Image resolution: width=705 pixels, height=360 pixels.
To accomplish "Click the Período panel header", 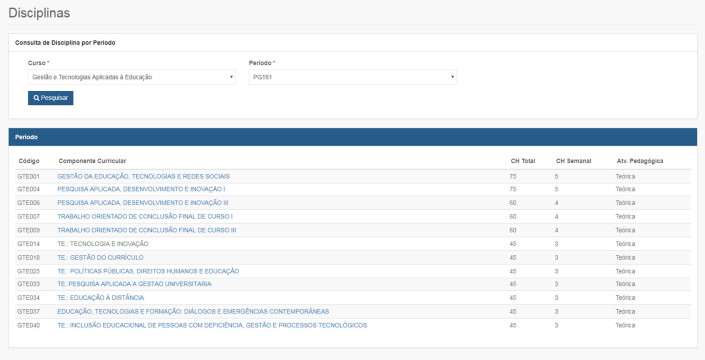I will tap(353, 137).
